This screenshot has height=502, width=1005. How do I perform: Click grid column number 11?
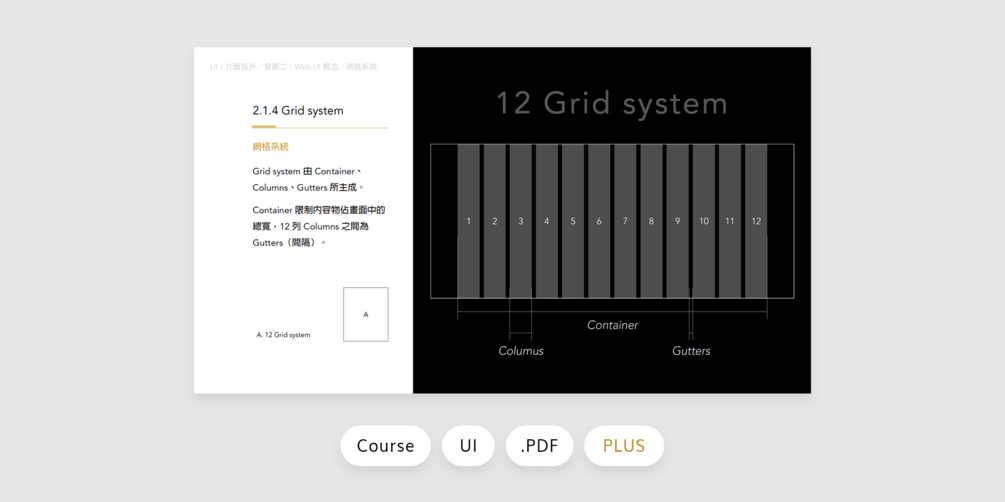coord(729,221)
